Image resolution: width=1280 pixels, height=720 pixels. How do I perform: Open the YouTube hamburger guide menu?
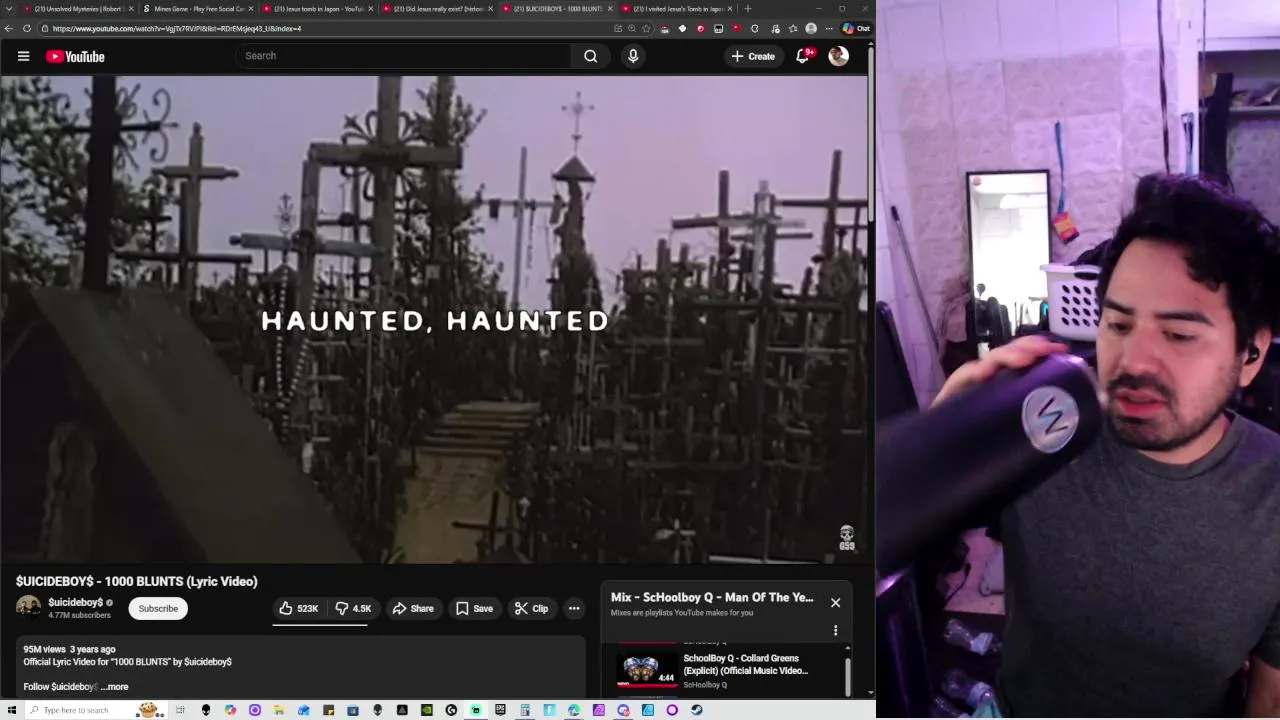(x=23, y=56)
